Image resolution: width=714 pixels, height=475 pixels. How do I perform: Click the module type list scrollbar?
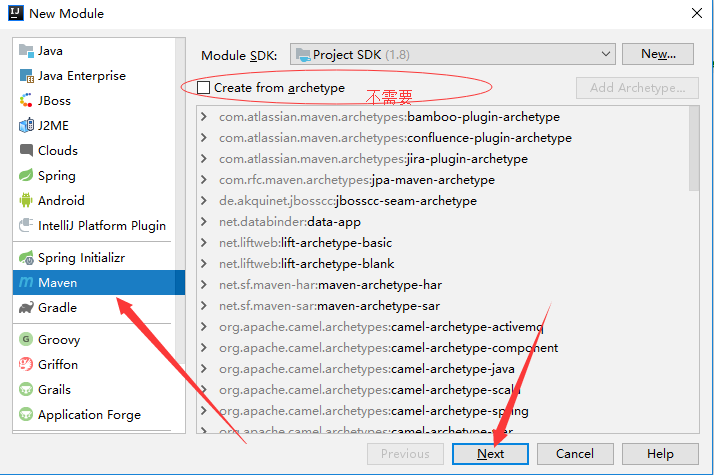(x=180, y=200)
